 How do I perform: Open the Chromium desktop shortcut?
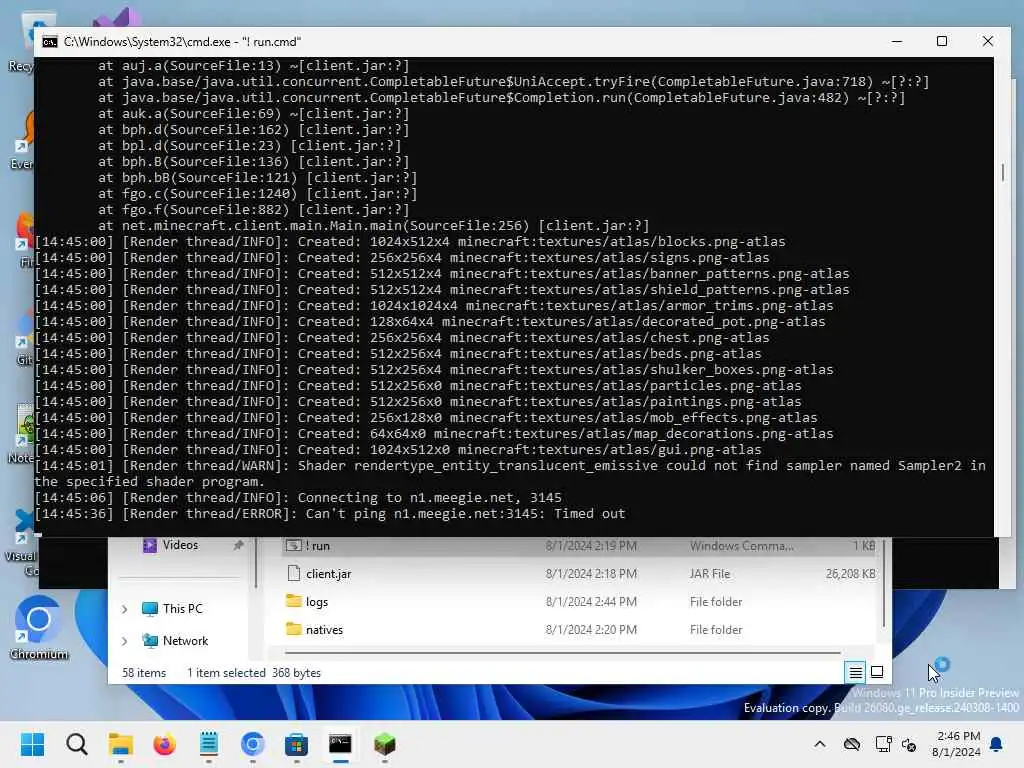[x=38, y=628]
